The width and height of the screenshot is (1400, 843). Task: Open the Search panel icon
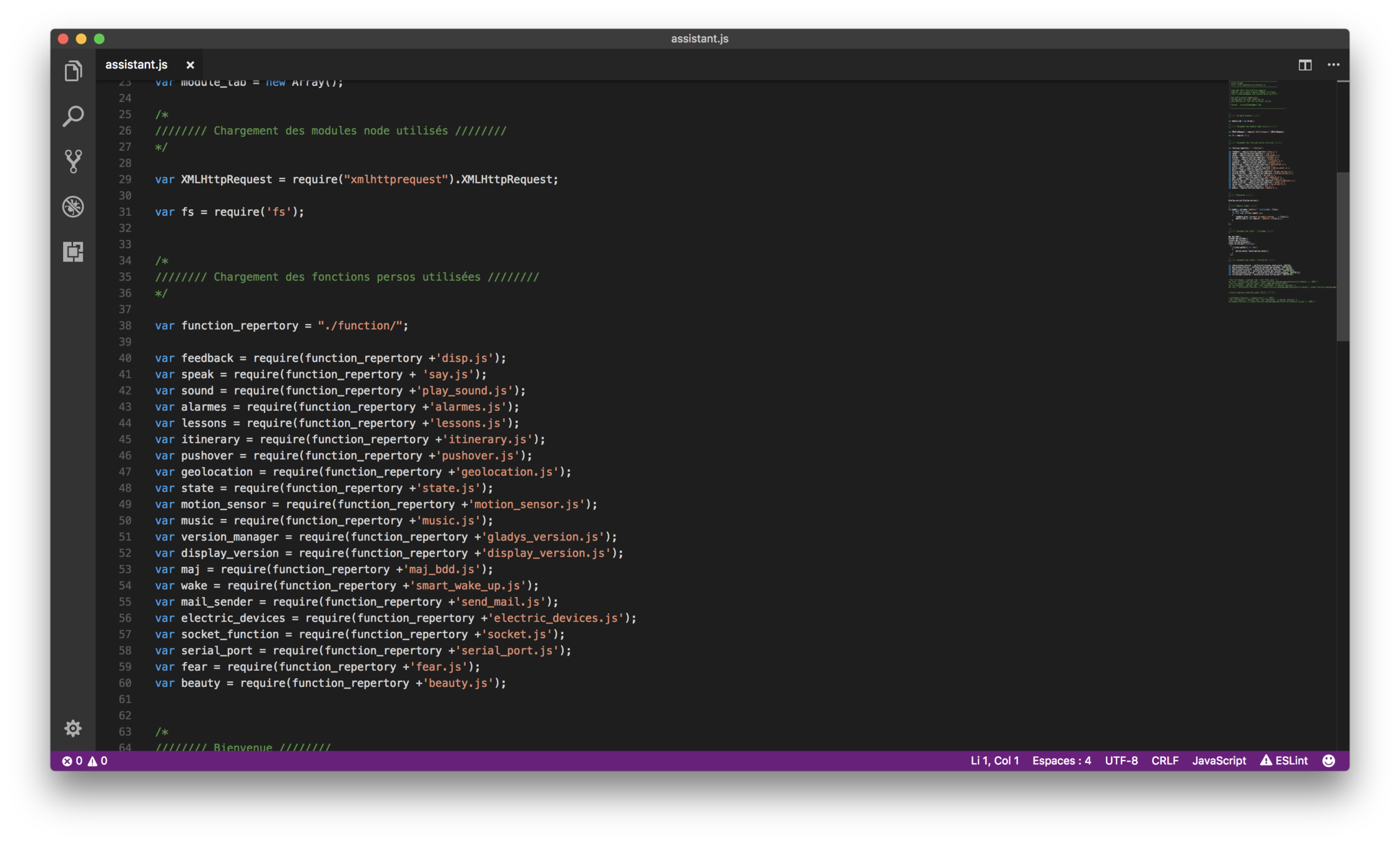[x=73, y=116]
